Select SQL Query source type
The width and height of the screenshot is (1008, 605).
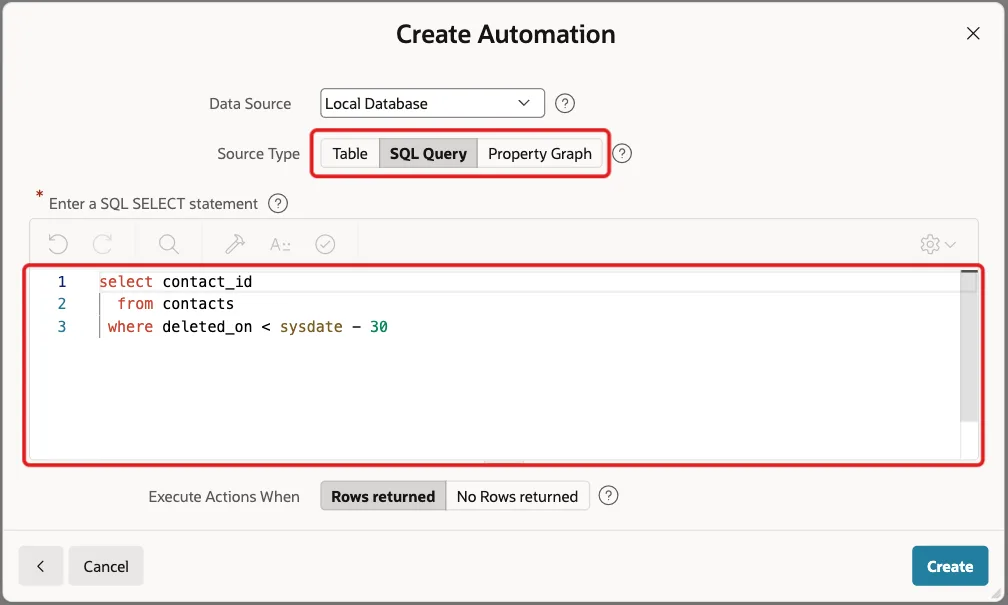pos(428,154)
